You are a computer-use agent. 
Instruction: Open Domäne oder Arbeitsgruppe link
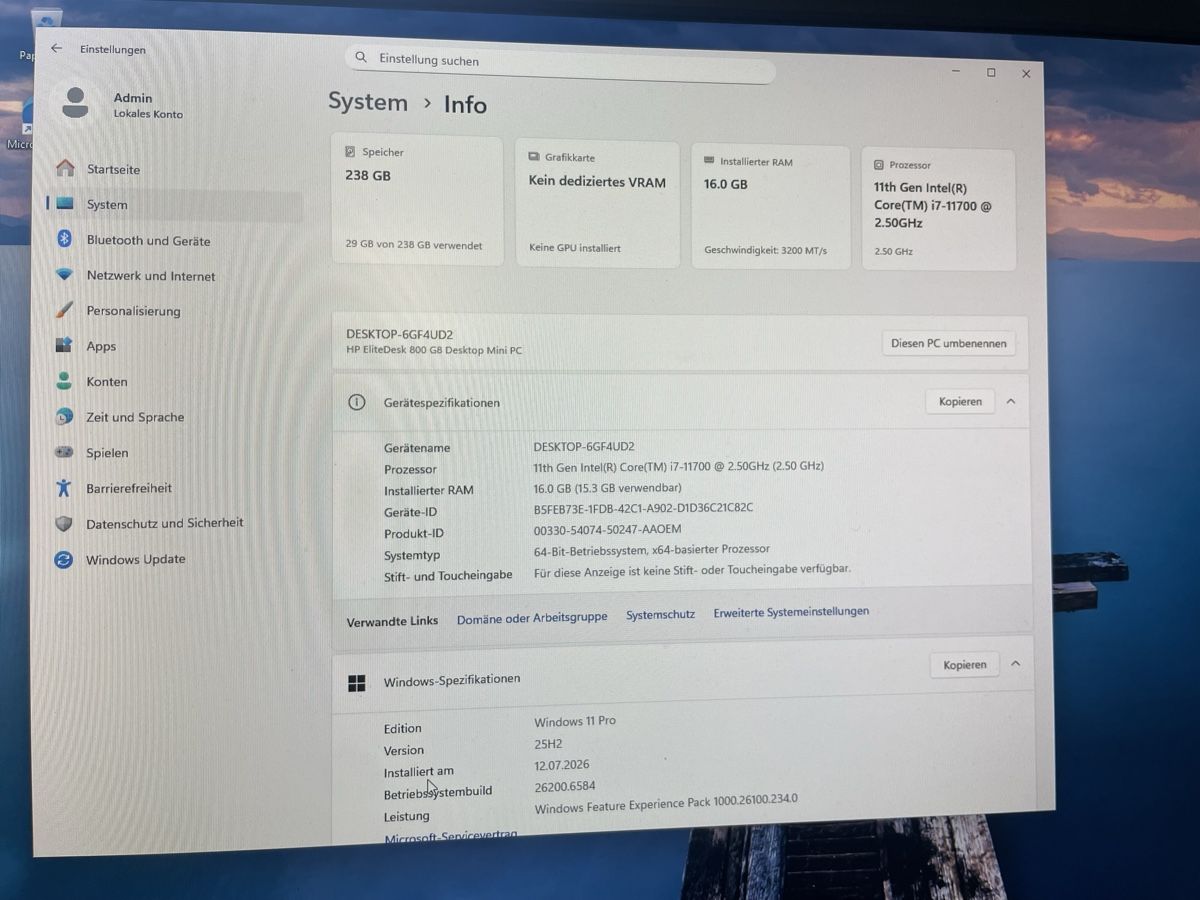[x=532, y=618]
